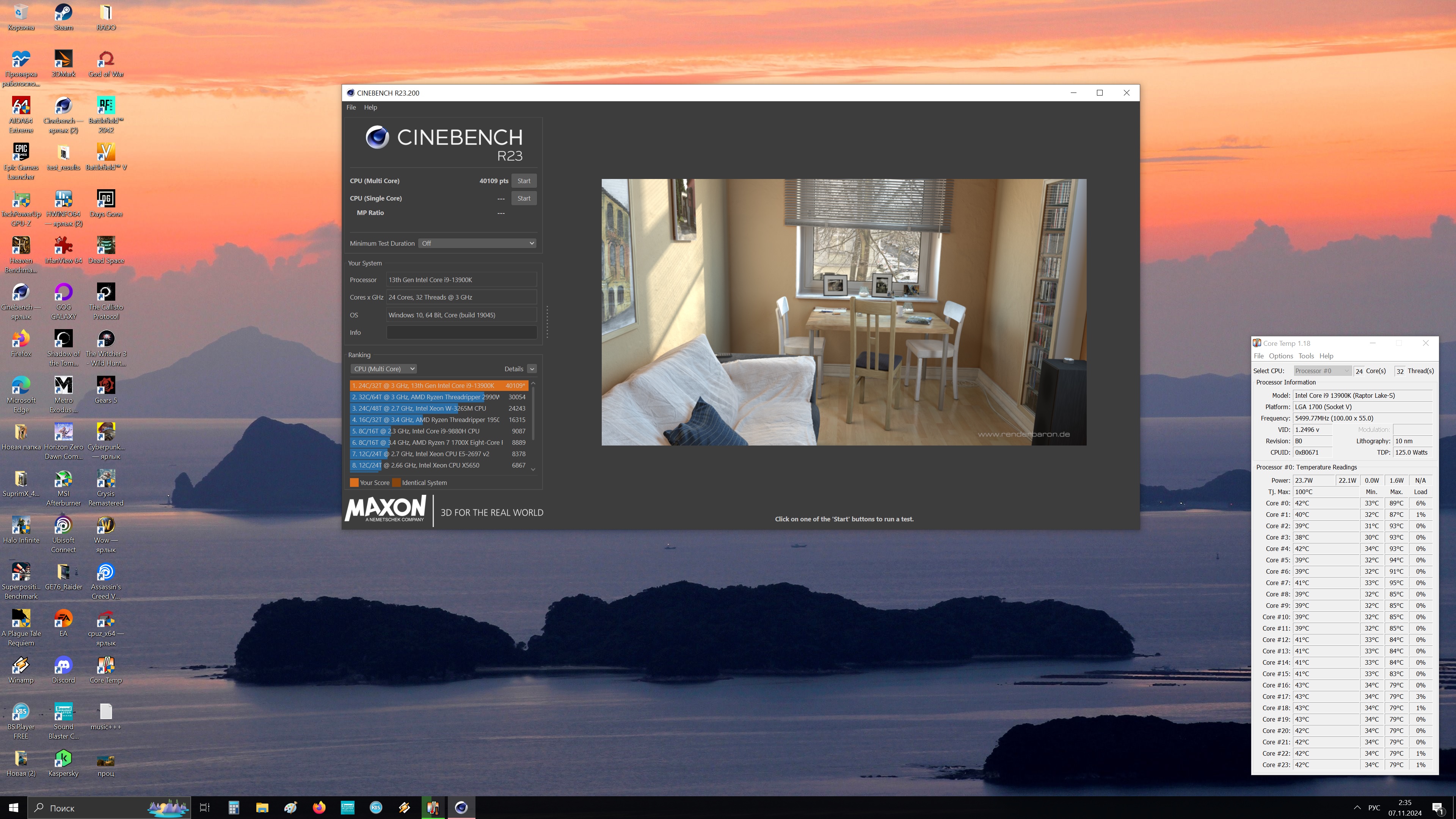Click the Info text field
The height and width of the screenshot is (819, 1456).
(x=461, y=333)
